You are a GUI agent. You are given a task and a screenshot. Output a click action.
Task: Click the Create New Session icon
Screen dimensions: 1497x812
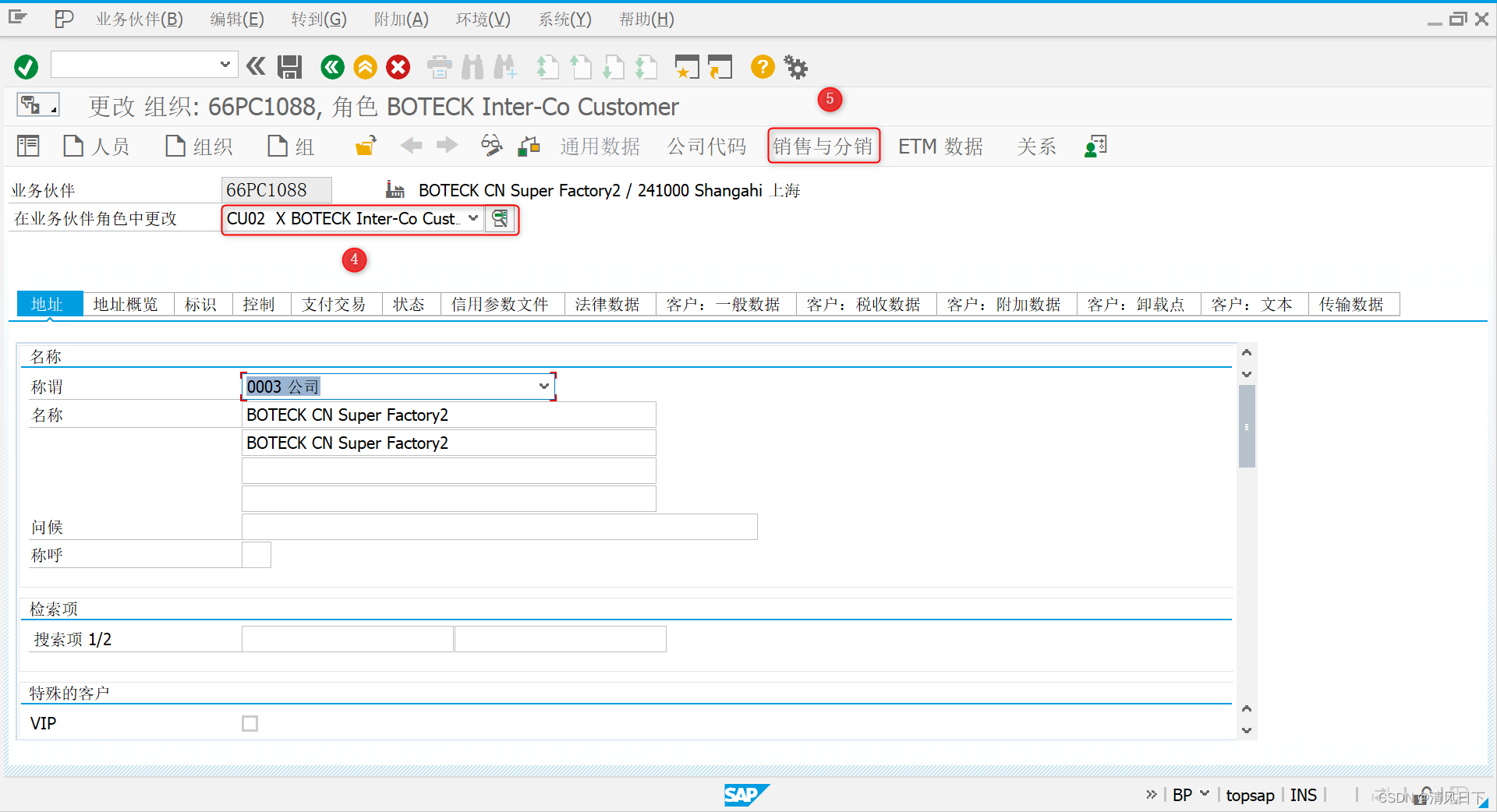687,67
